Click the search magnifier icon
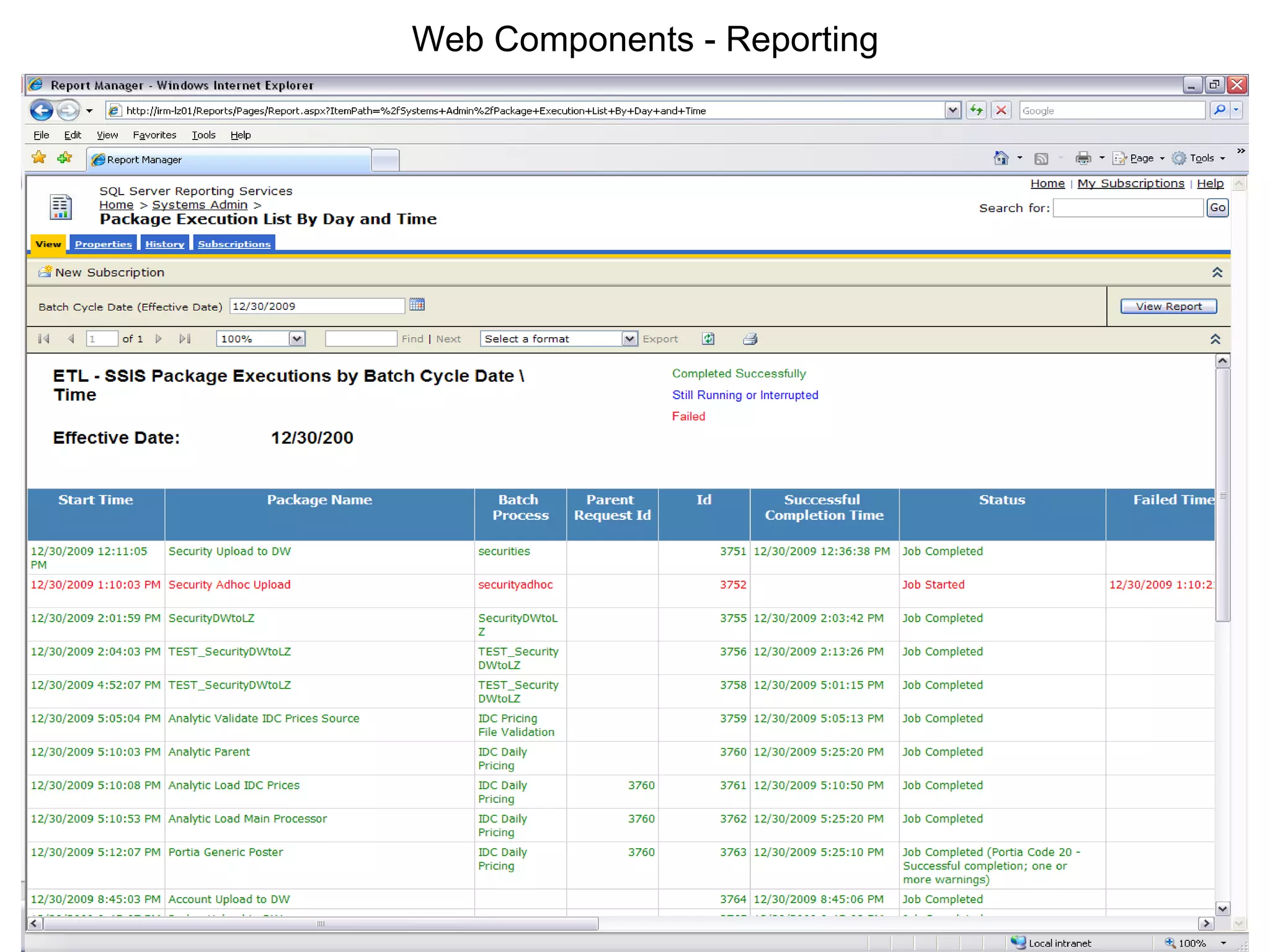Screen dimensions: 1270x952 (1219, 110)
